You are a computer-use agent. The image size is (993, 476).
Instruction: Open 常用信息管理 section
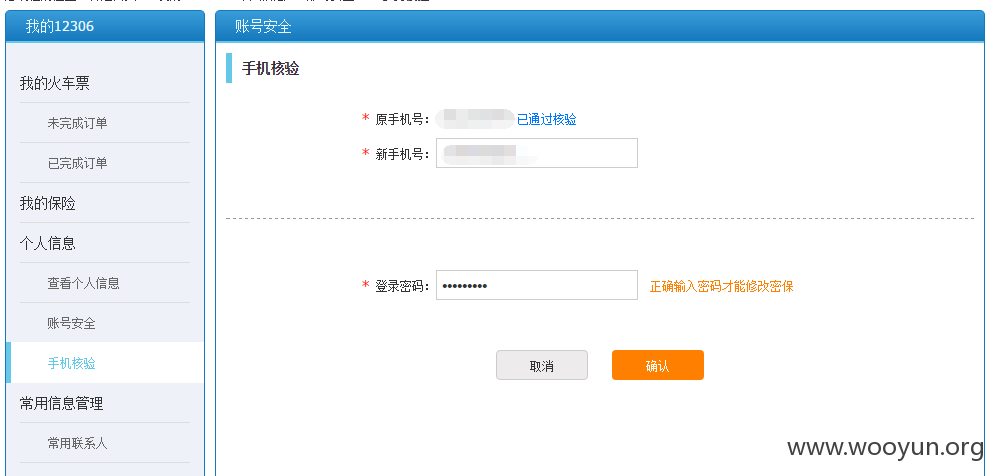(x=61, y=403)
